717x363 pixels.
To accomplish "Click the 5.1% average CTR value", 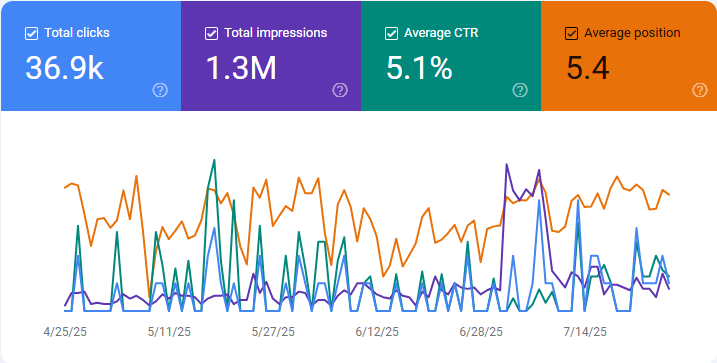I will point(419,68).
